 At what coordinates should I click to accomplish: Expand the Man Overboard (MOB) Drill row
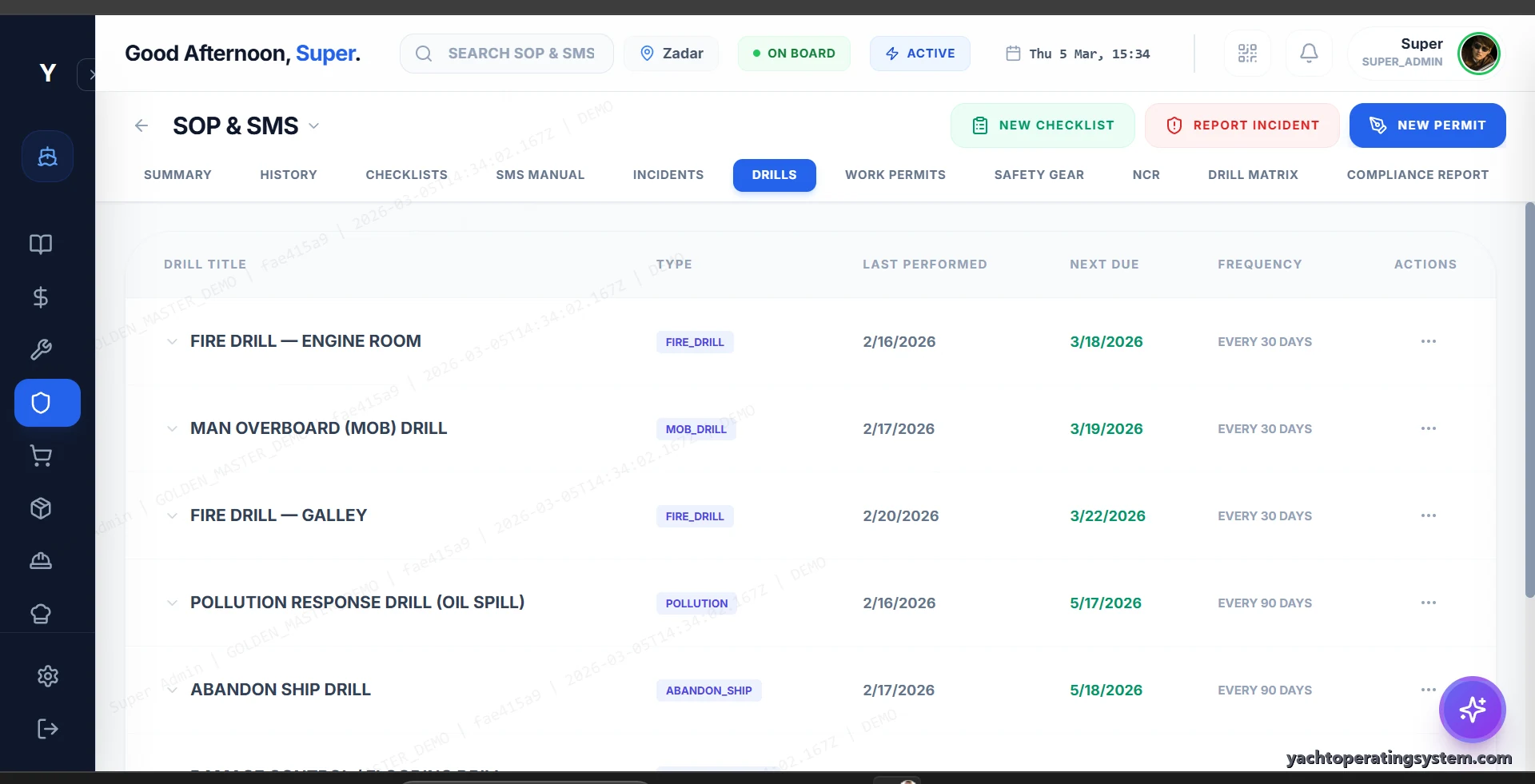[172, 429]
